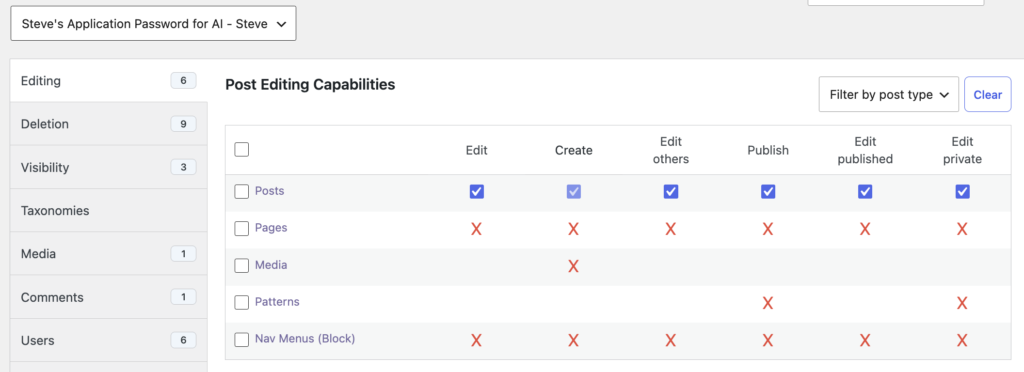The image size is (1024, 372).
Task: Uncheck Edit published capability for Posts
Action: click(865, 191)
